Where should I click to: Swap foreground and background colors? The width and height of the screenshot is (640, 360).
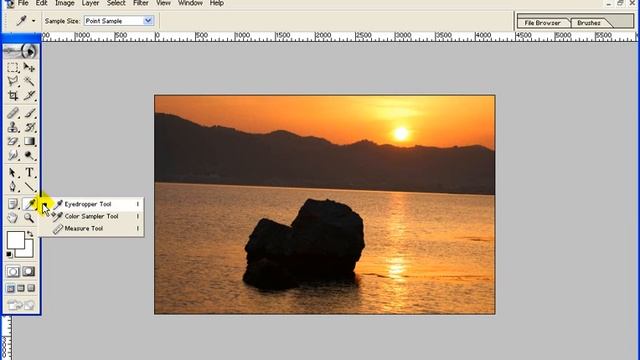point(30,234)
